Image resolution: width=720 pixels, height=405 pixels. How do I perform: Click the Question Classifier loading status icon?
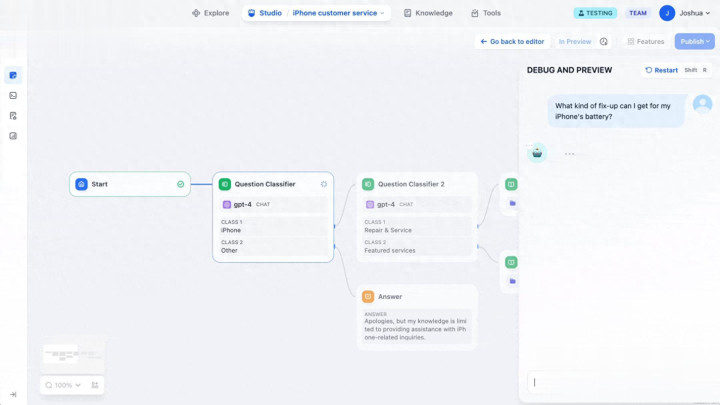click(323, 184)
